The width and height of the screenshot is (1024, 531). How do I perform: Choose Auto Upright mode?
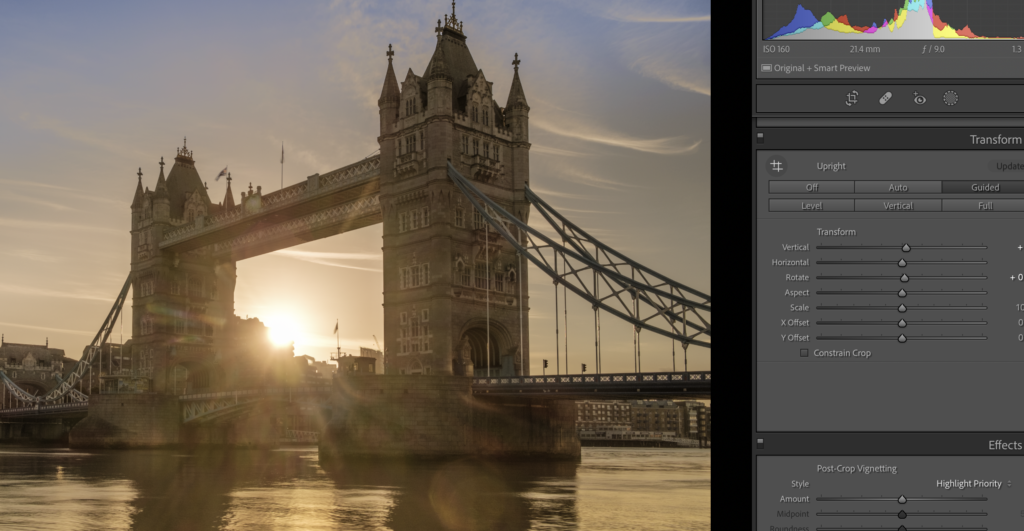tap(897, 187)
